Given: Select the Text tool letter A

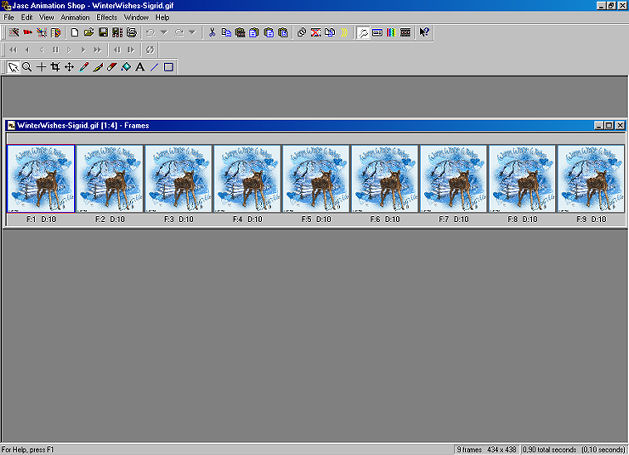Looking at the screenshot, I should click(x=140, y=67).
